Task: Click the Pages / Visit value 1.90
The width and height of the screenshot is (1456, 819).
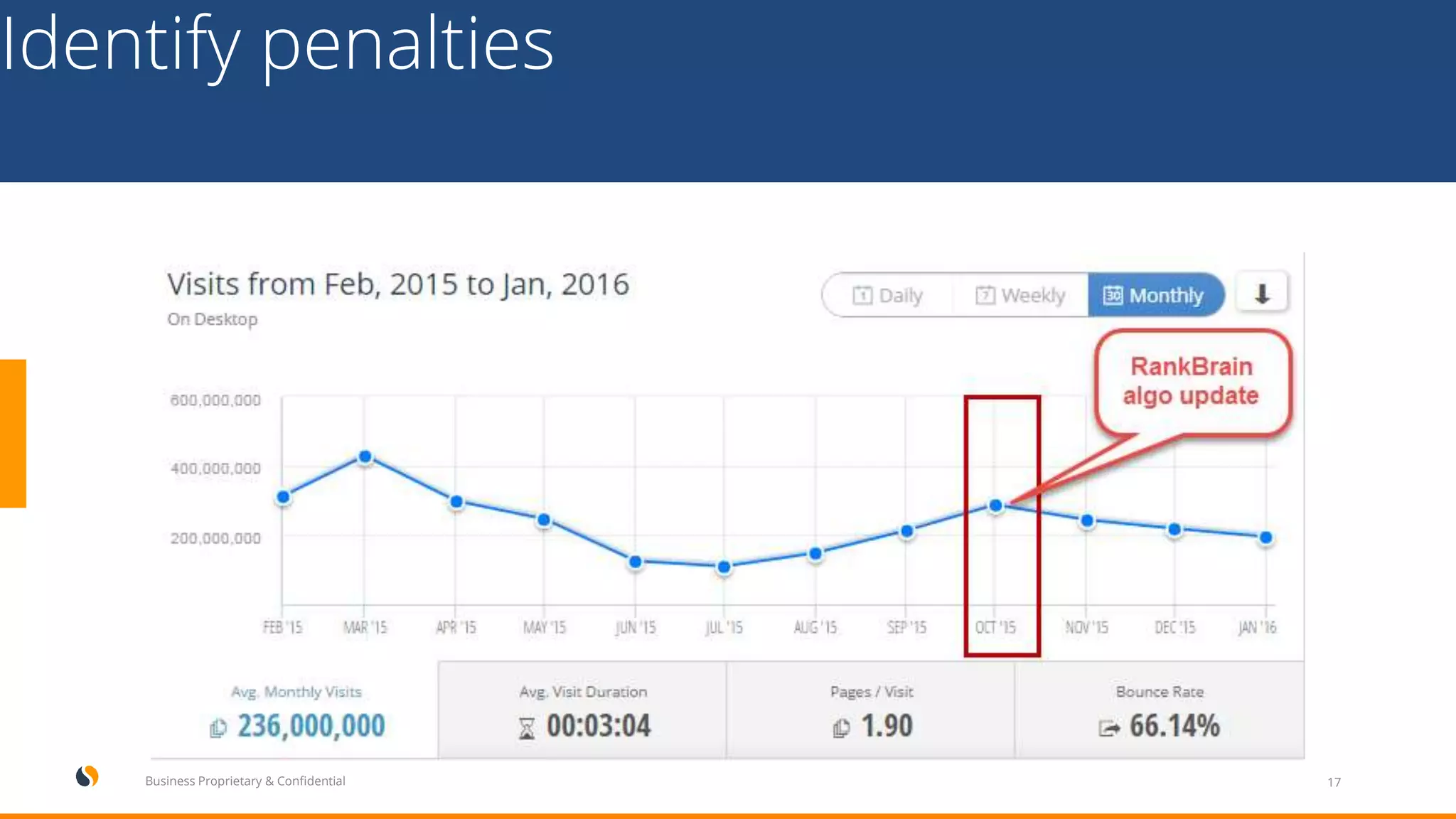Action: (887, 726)
